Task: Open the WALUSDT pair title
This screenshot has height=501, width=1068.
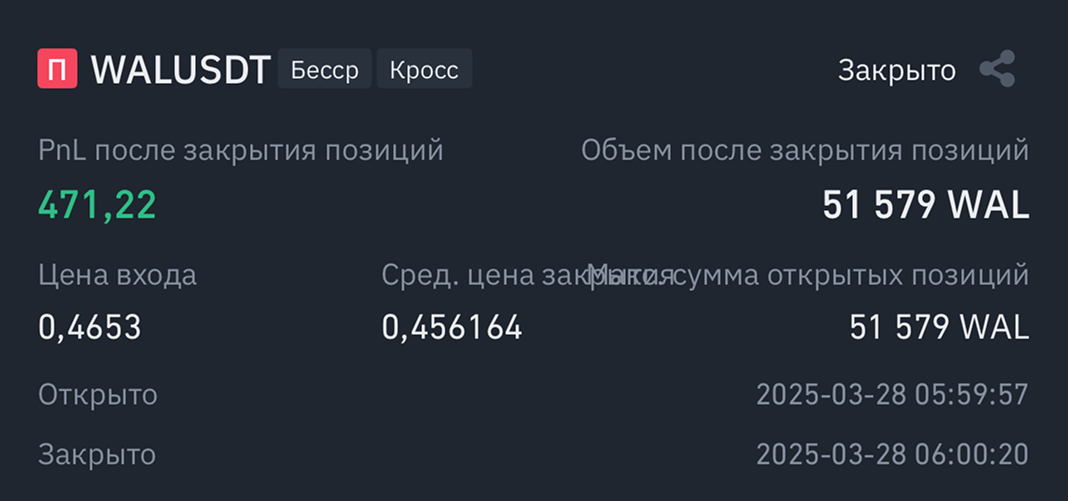Action: tap(181, 70)
